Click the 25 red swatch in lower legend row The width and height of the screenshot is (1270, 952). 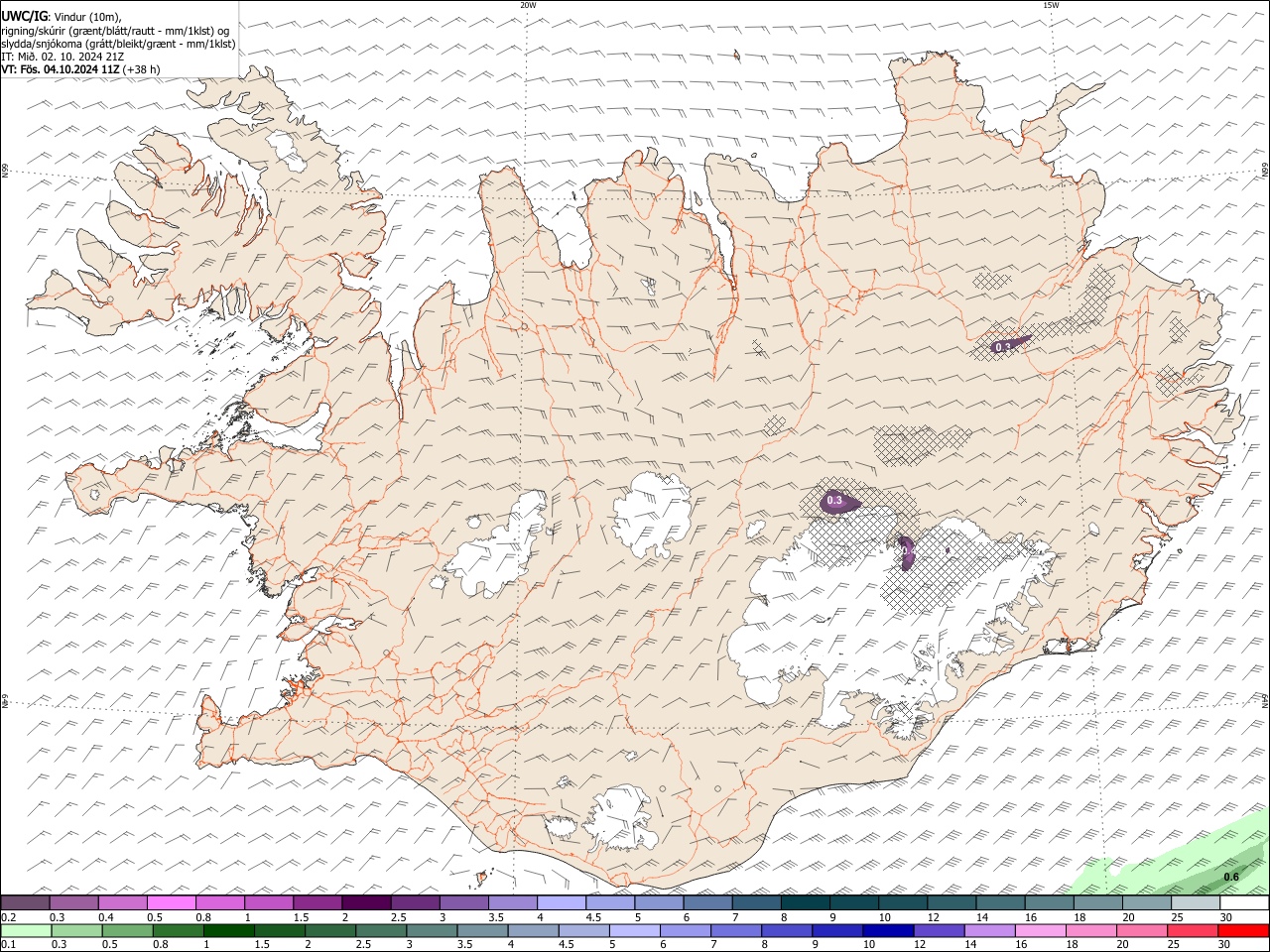[x=1191, y=930]
